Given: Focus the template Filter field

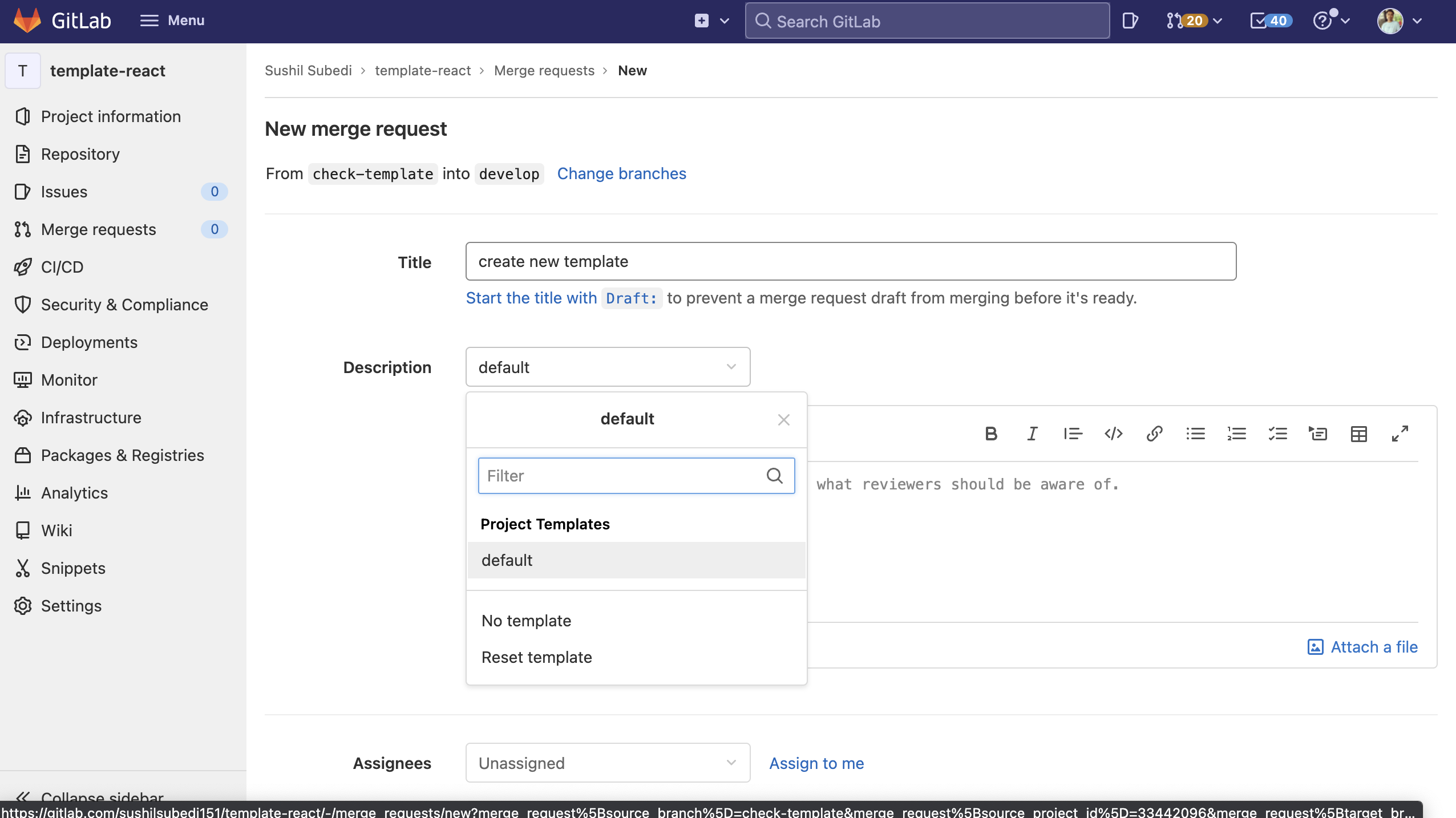Looking at the screenshot, I should tap(636, 476).
